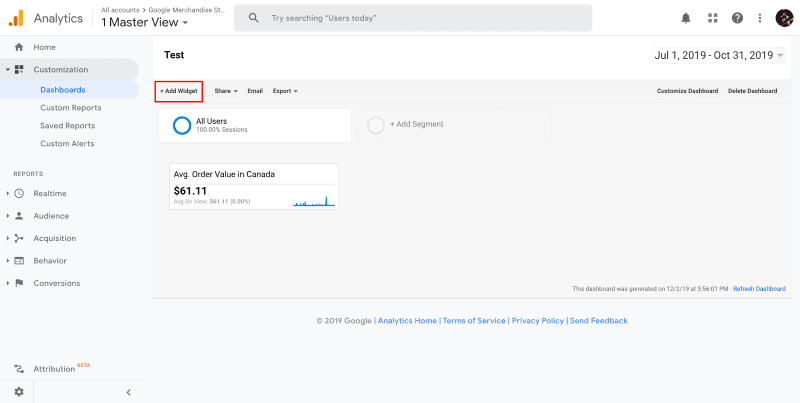Click the Acquisition arrows icon
The width and height of the screenshot is (800, 403).
19,238
